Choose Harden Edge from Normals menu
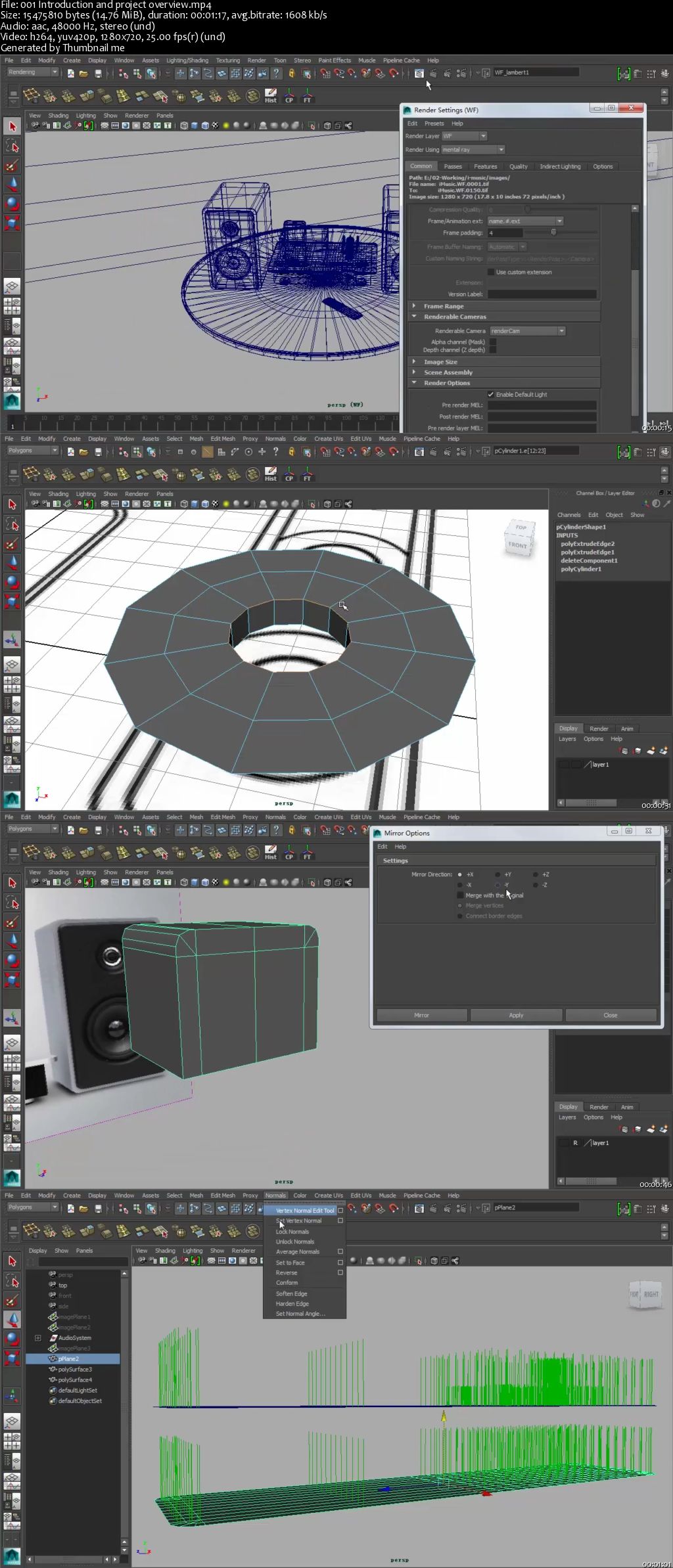This screenshot has height=1568, width=673. click(292, 1304)
